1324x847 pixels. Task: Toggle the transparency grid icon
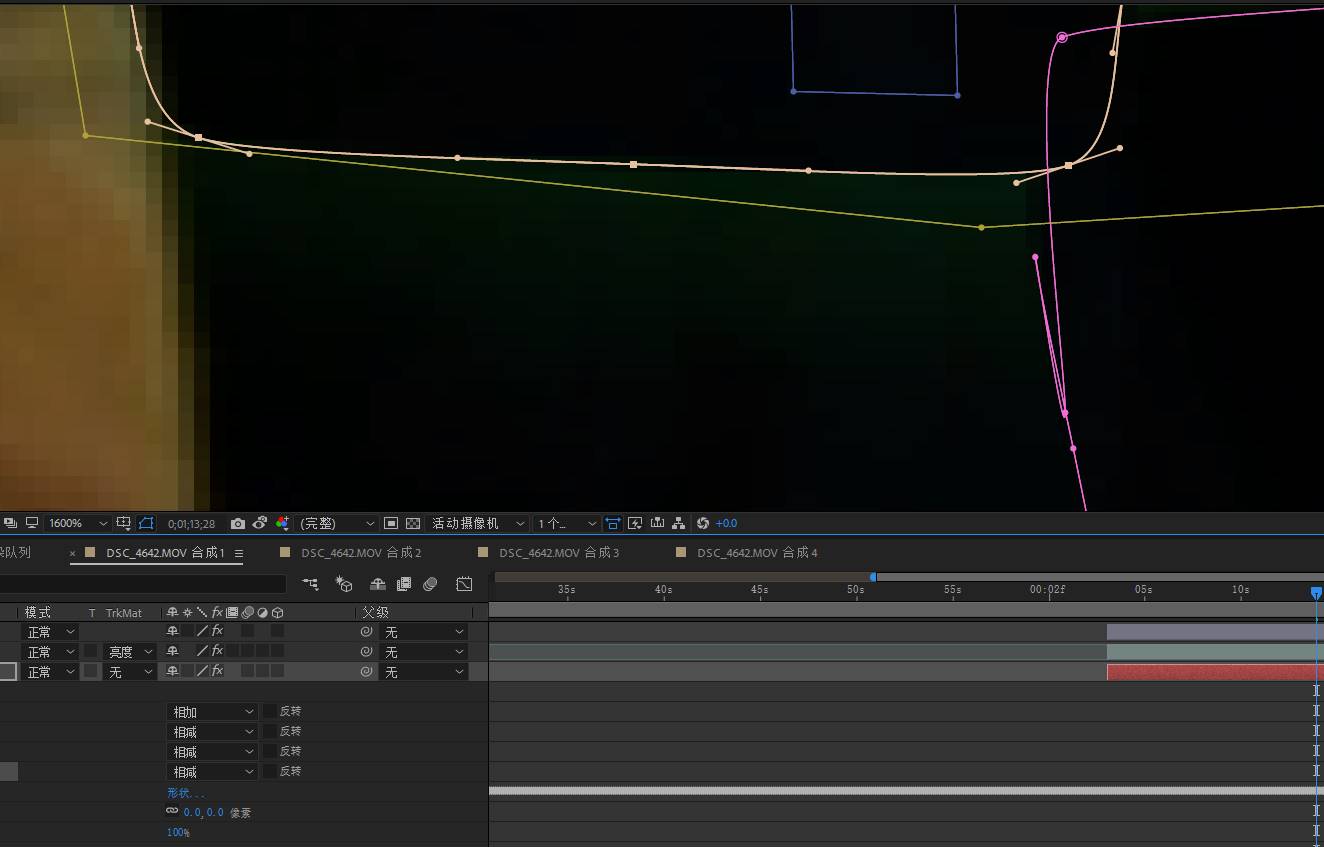412,523
